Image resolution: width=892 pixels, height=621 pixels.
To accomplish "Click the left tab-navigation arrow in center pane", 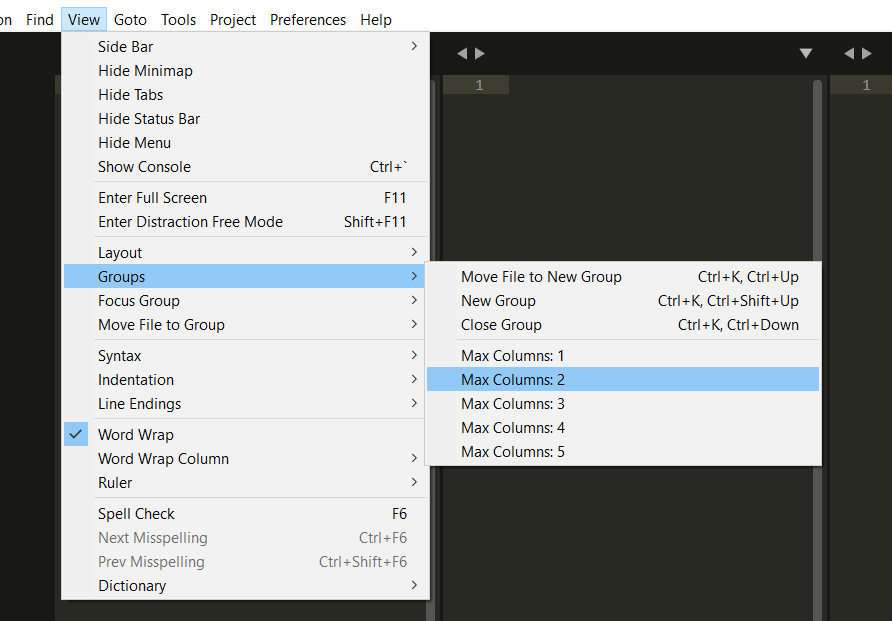I will [x=461, y=53].
